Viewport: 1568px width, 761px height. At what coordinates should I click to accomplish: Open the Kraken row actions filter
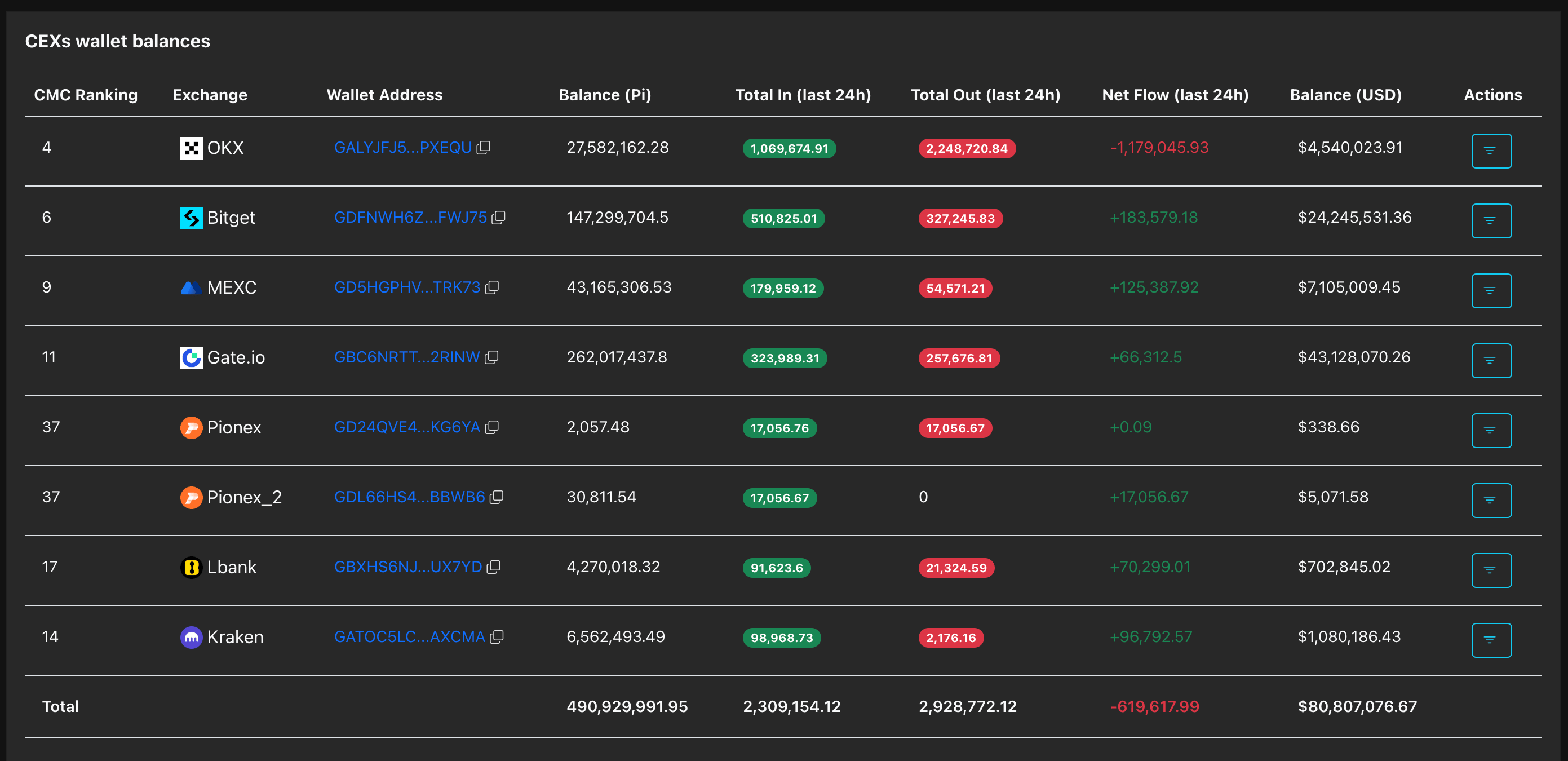tap(1491, 640)
